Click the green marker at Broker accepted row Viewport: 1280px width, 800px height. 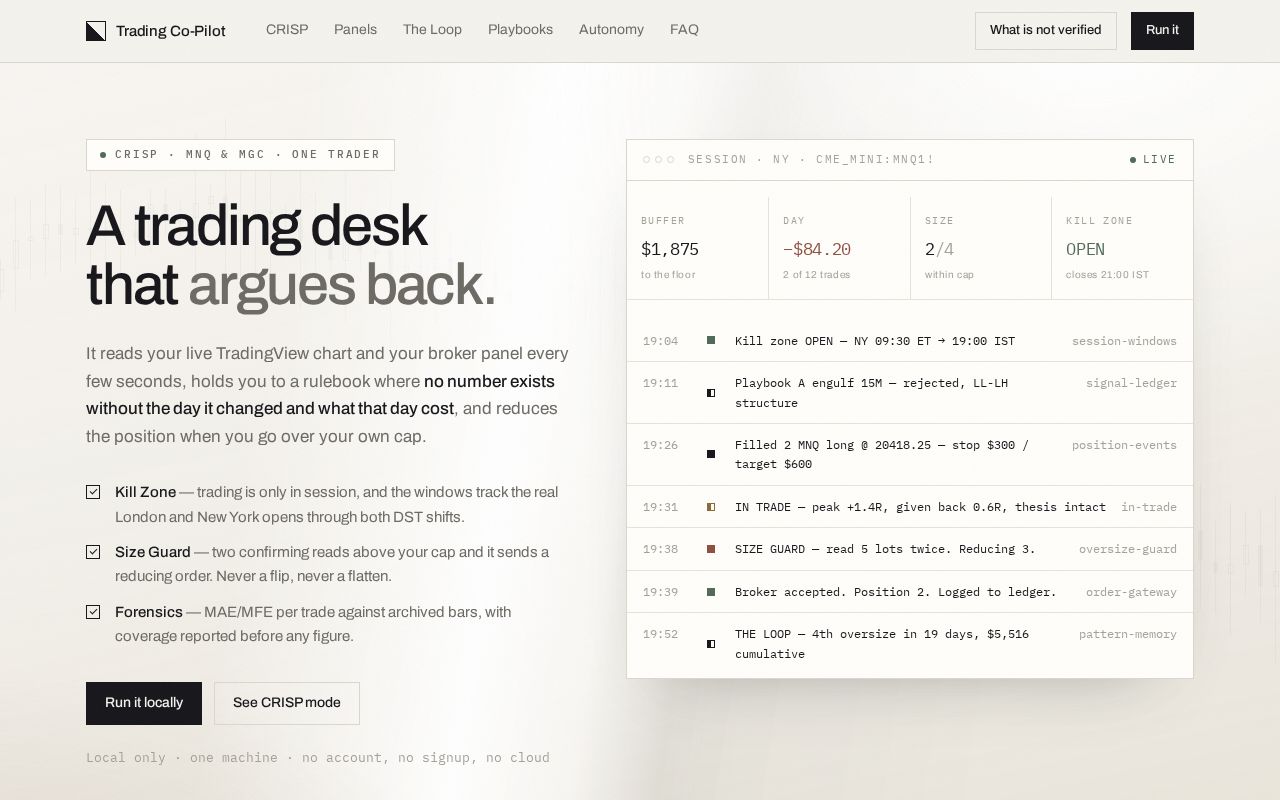[711, 592]
